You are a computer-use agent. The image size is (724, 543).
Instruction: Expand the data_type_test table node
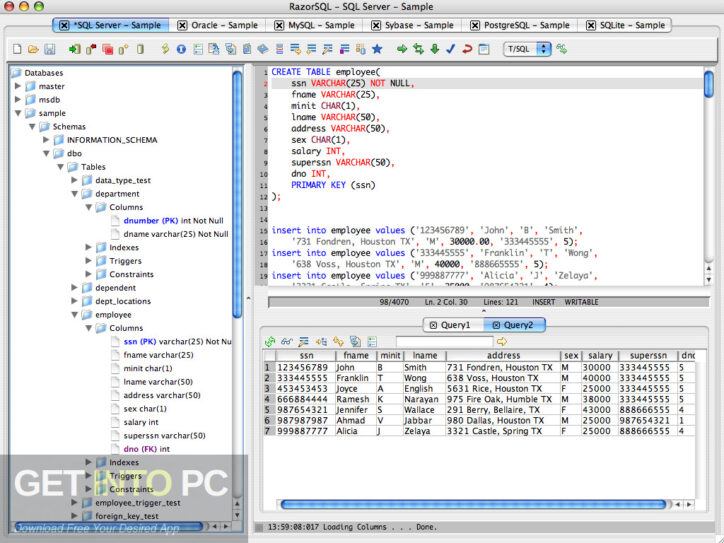pyautogui.click(x=74, y=180)
